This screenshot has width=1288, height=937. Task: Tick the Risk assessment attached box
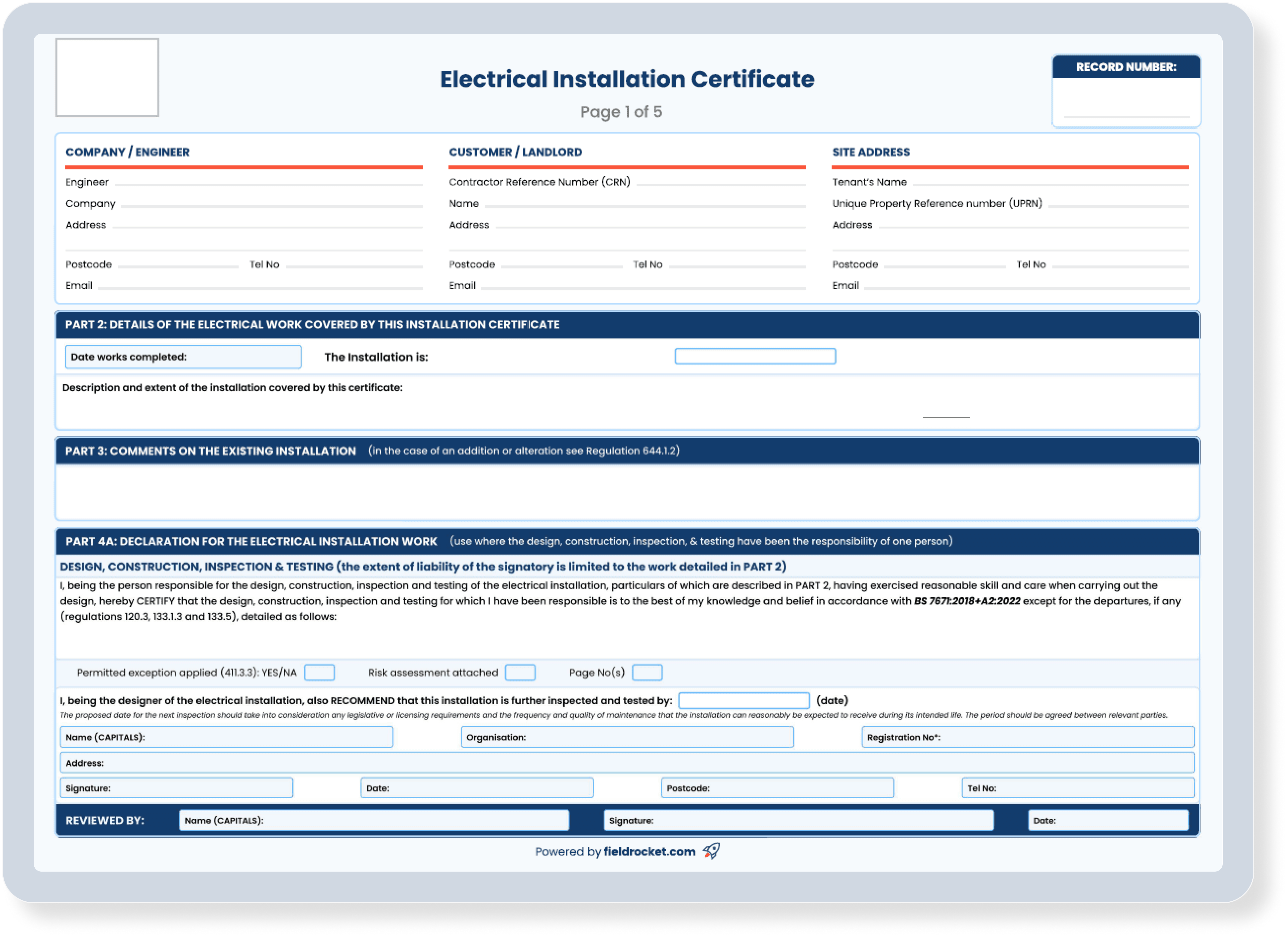pyautogui.click(x=520, y=672)
